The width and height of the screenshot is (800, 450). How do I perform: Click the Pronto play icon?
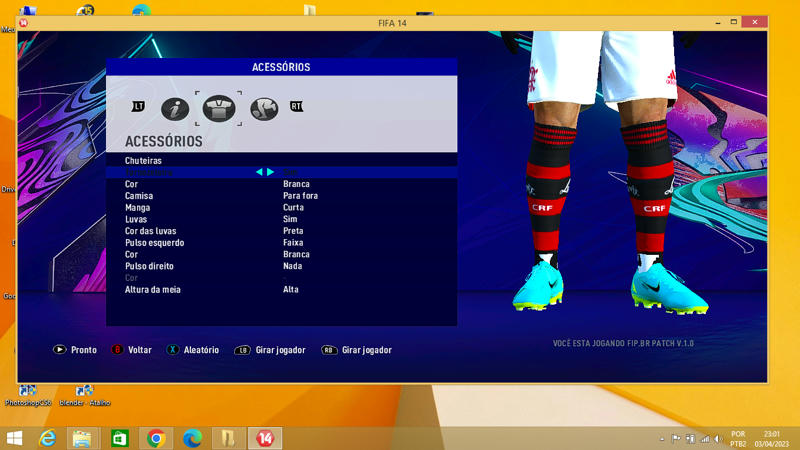click(60, 349)
